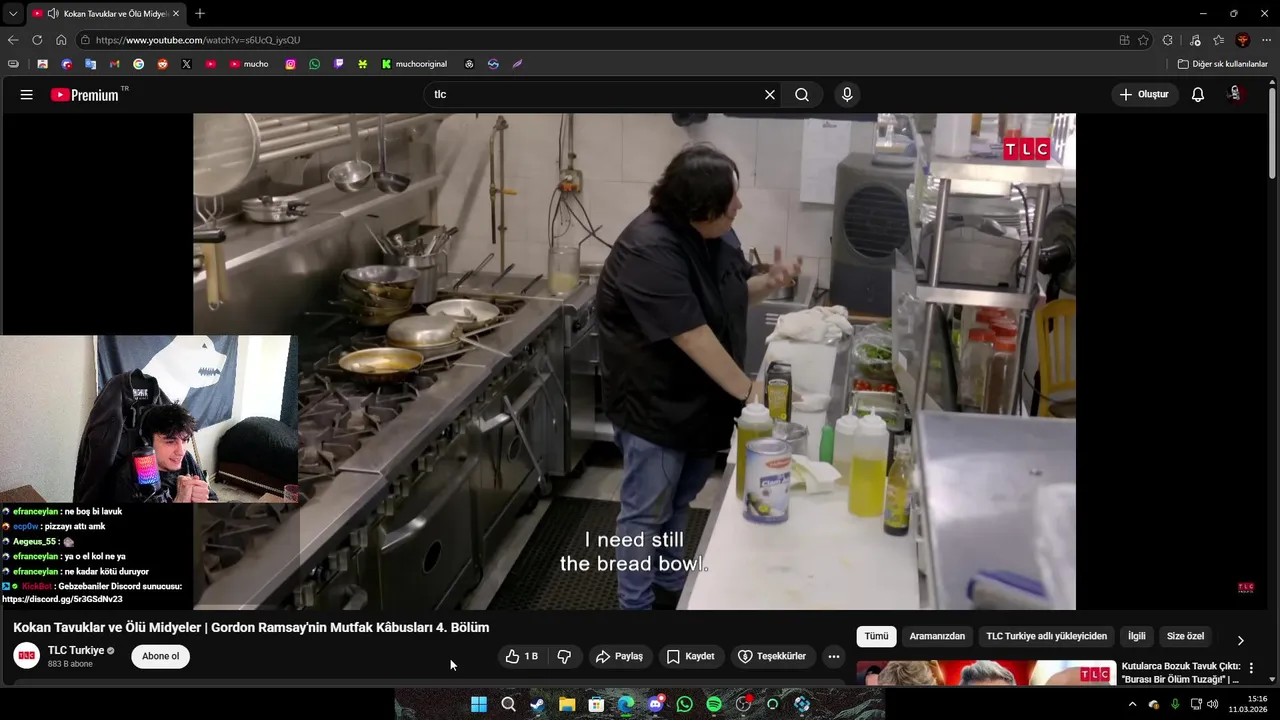Click the video player area

click(634, 361)
